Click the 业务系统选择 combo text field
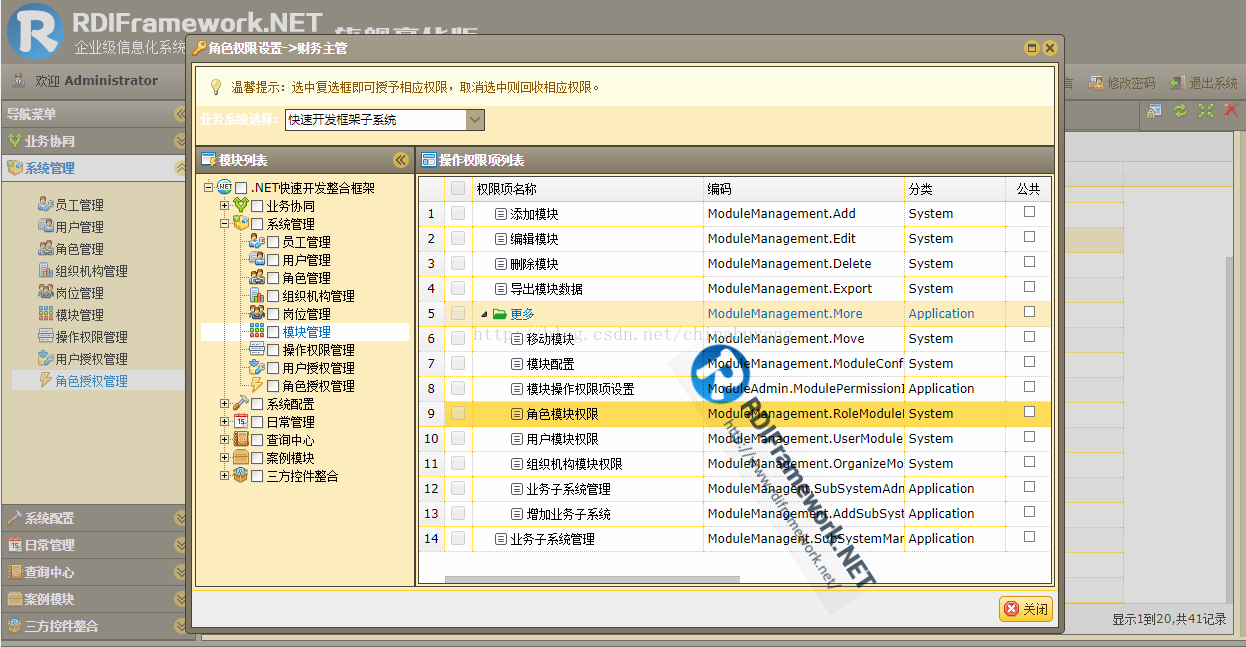Screen dimensions: 1246x647 click(375, 120)
